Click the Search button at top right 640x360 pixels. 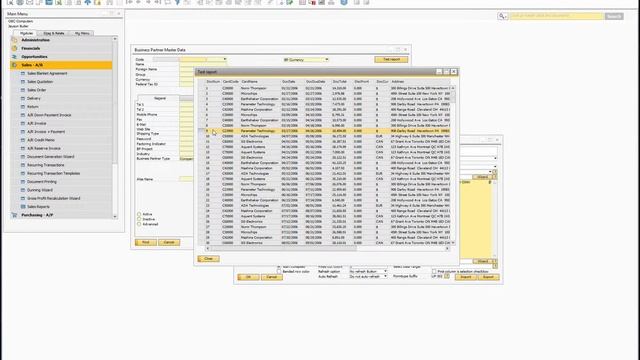point(614,16)
